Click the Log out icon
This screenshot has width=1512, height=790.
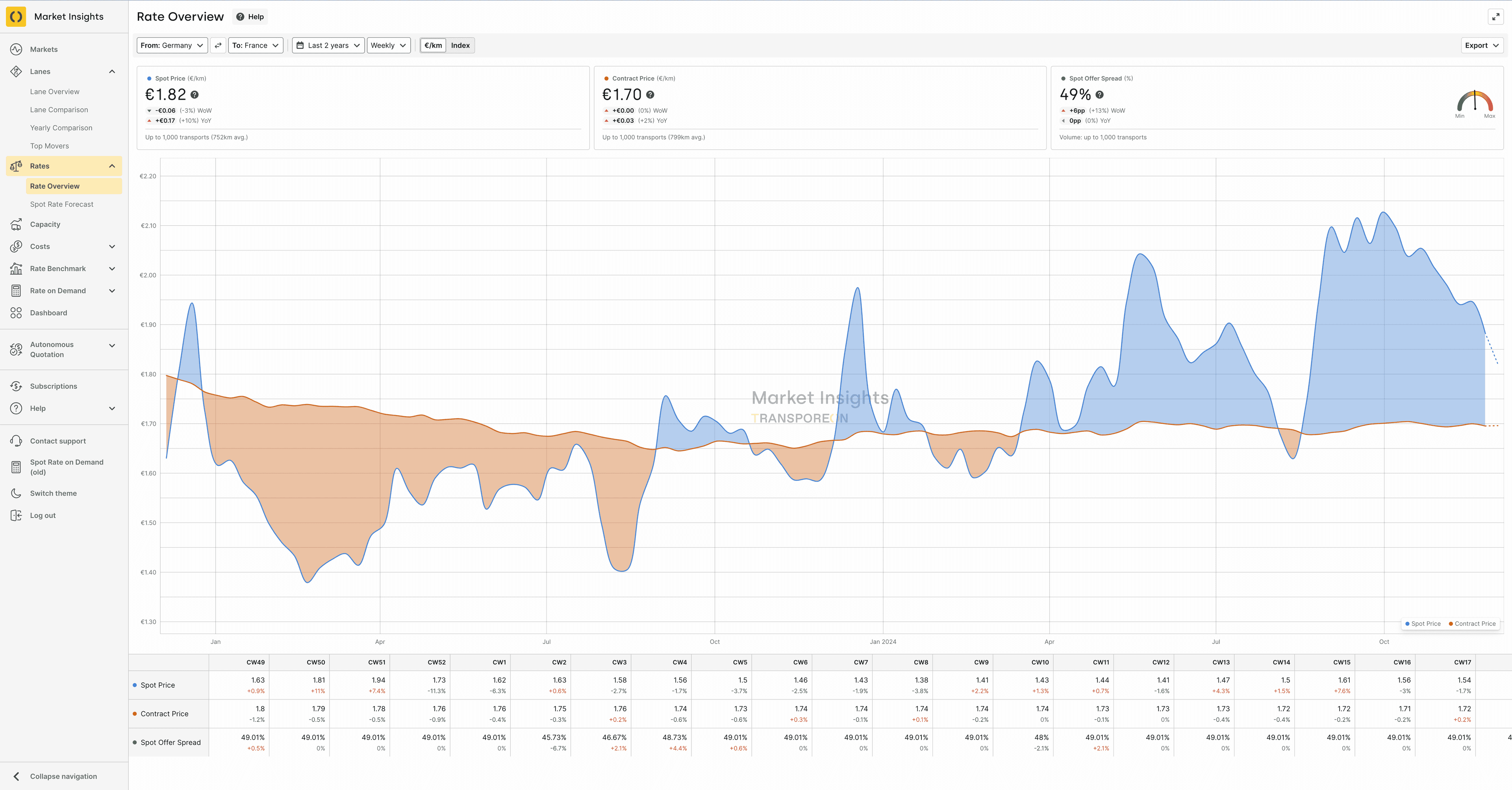pyautogui.click(x=16, y=516)
